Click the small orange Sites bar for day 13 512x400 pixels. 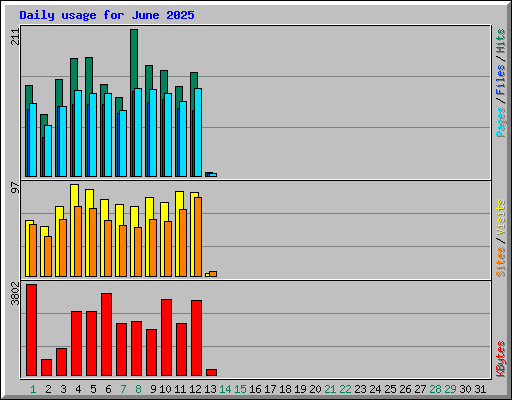click(x=213, y=274)
